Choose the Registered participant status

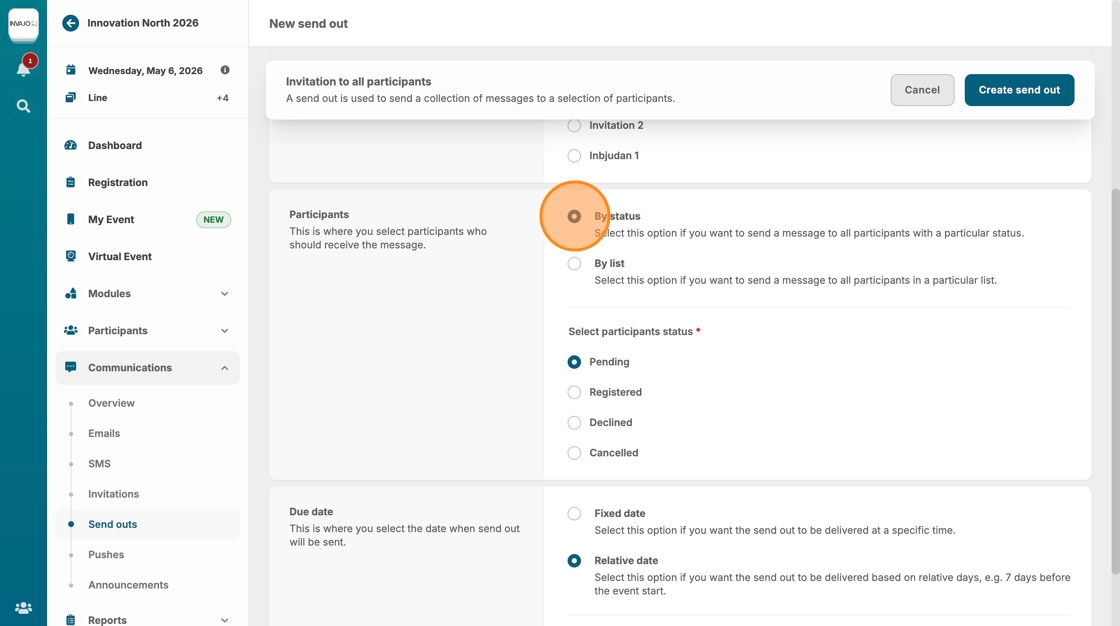click(x=574, y=392)
